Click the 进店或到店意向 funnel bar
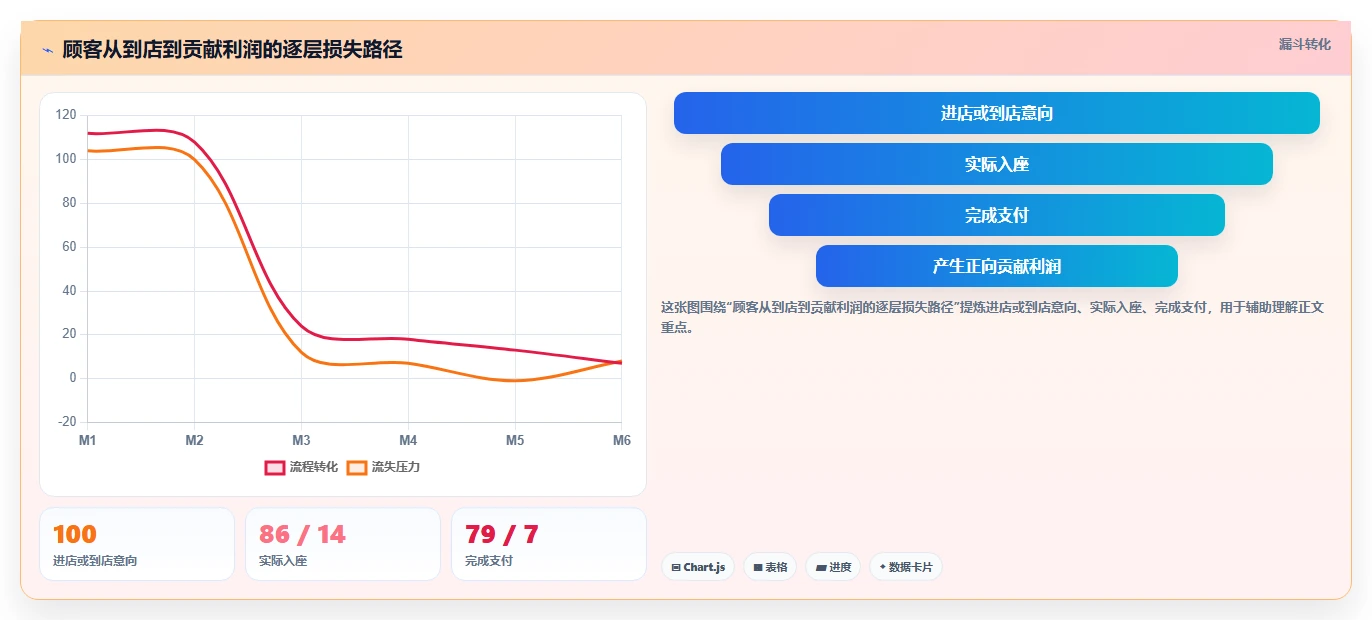The height and width of the screenshot is (620, 1372). click(x=997, y=113)
